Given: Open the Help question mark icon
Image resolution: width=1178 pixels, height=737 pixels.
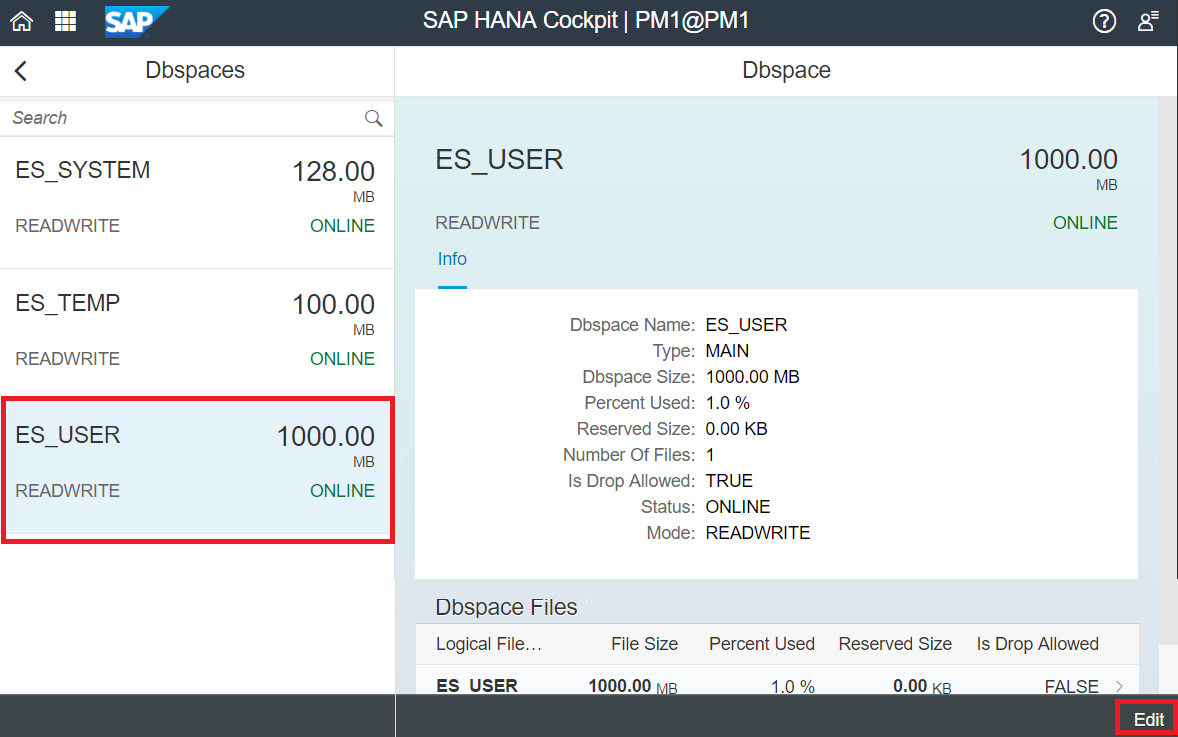Looking at the screenshot, I should (x=1104, y=21).
